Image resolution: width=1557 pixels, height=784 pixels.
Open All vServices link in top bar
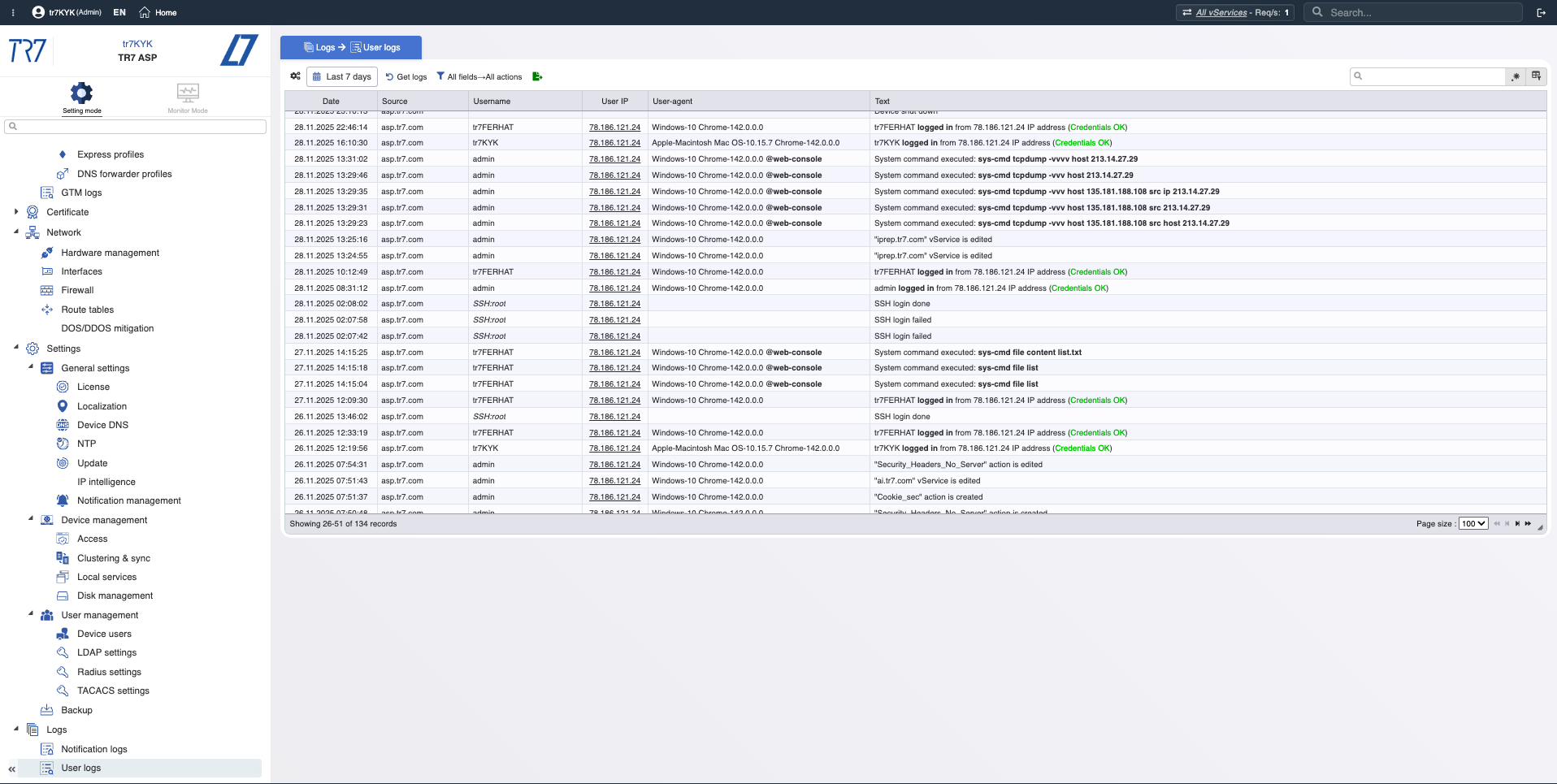coord(1221,12)
